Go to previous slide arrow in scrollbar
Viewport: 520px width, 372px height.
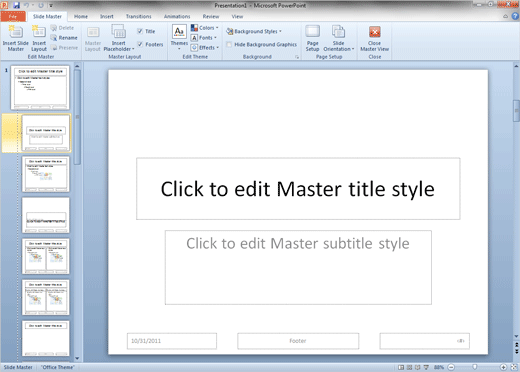[516, 344]
